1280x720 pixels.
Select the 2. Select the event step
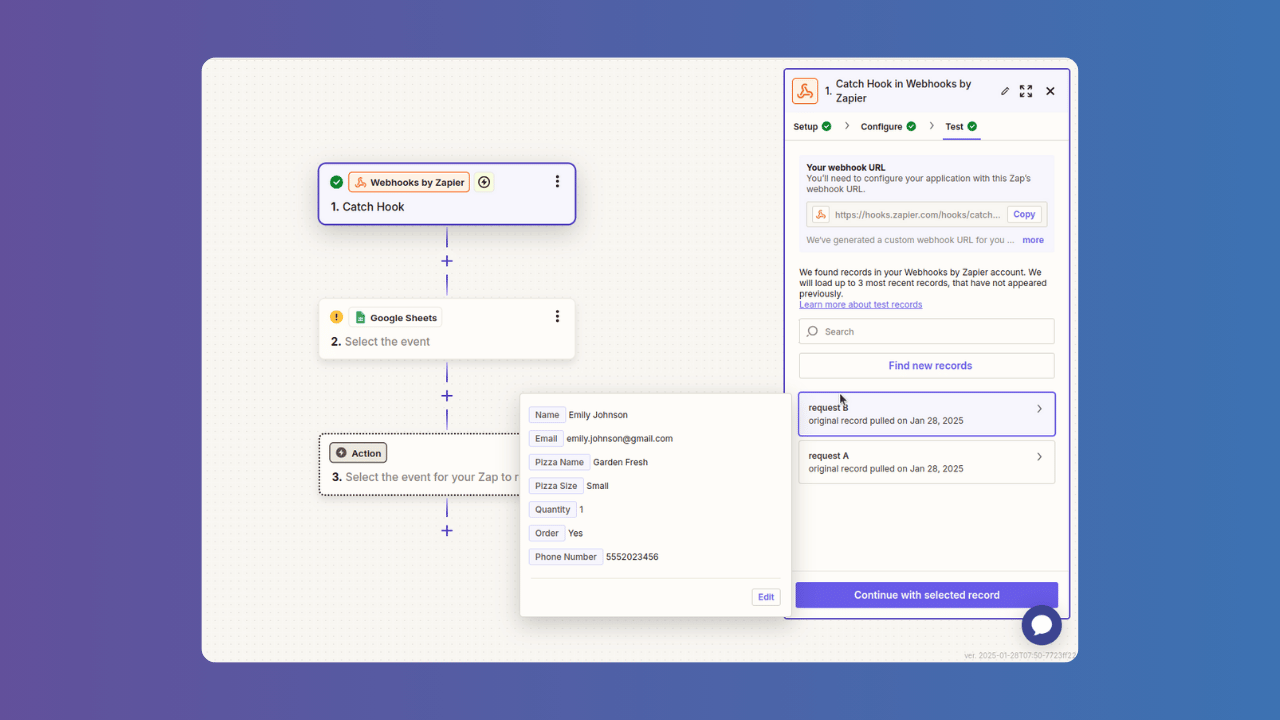pyautogui.click(x=447, y=329)
